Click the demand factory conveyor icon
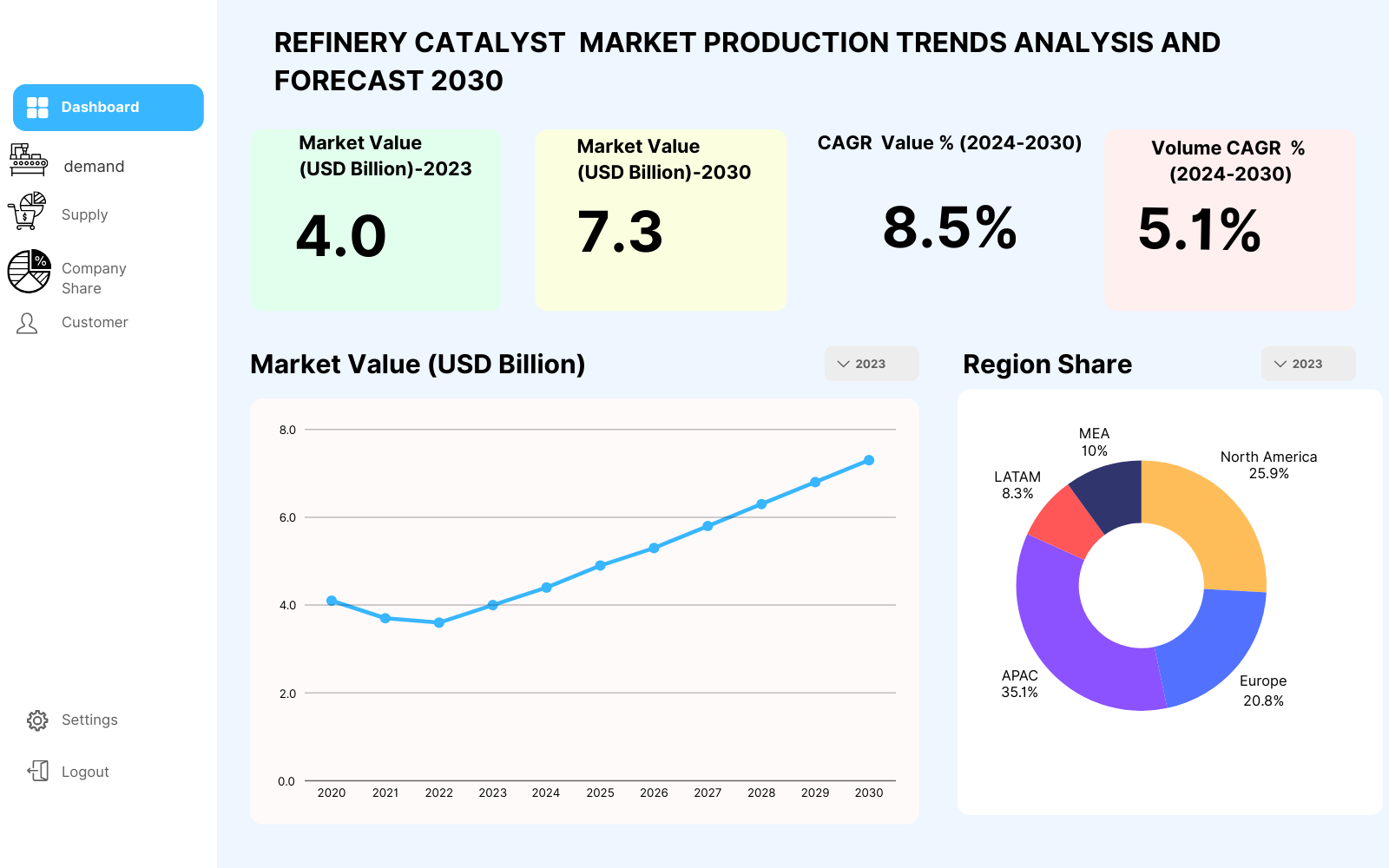This screenshot has height=868, width=1389. tap(29, 161)
